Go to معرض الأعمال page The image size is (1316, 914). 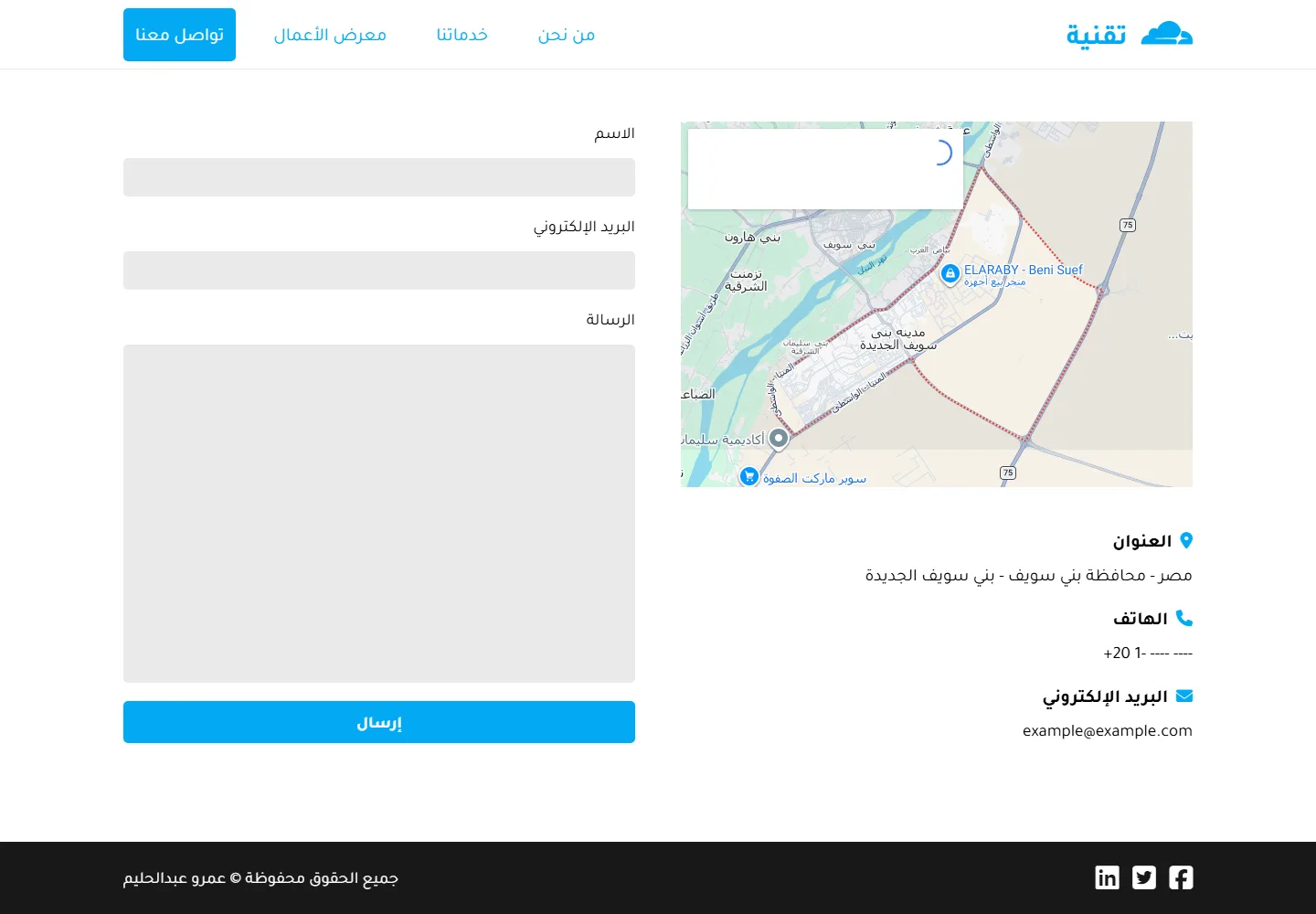(x=330, y=35)
